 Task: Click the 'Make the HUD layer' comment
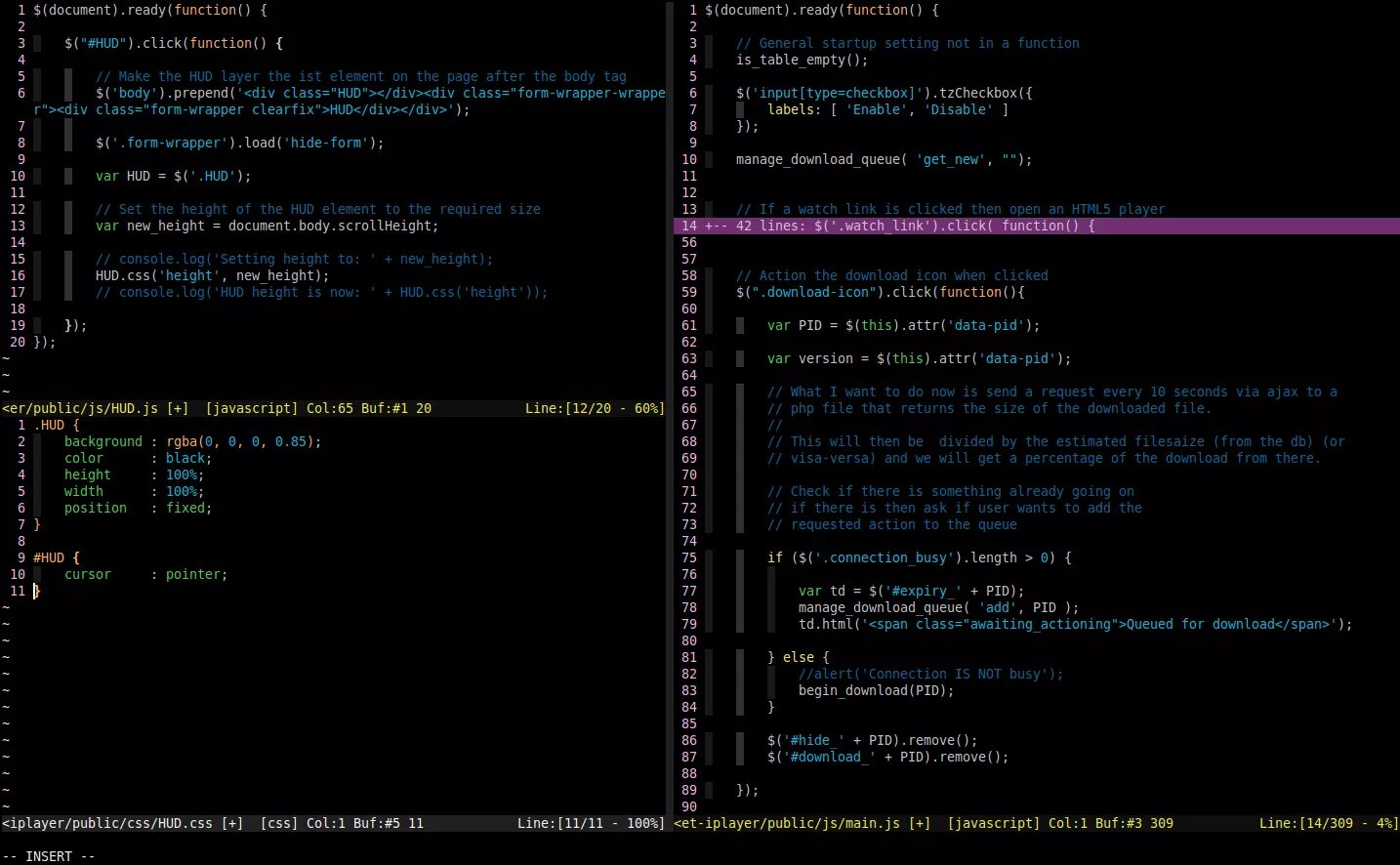(x=361, y=76)
